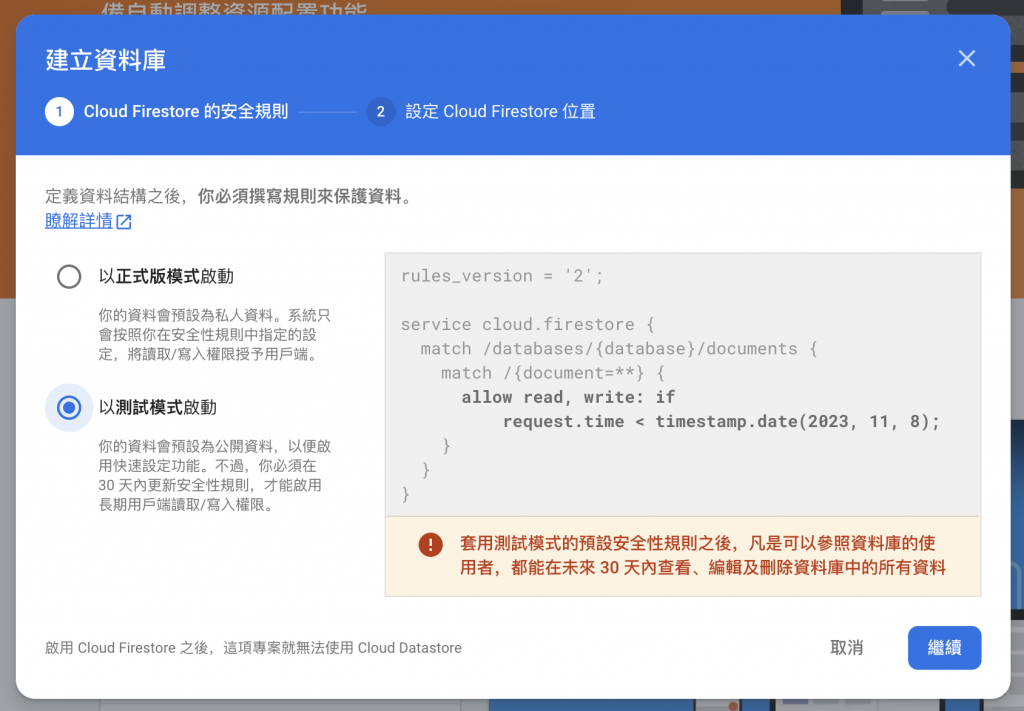Click step 1 circle for Cloud Firestore 的安全規則
Screen dimensions: 1024x711
click(59, 112)
